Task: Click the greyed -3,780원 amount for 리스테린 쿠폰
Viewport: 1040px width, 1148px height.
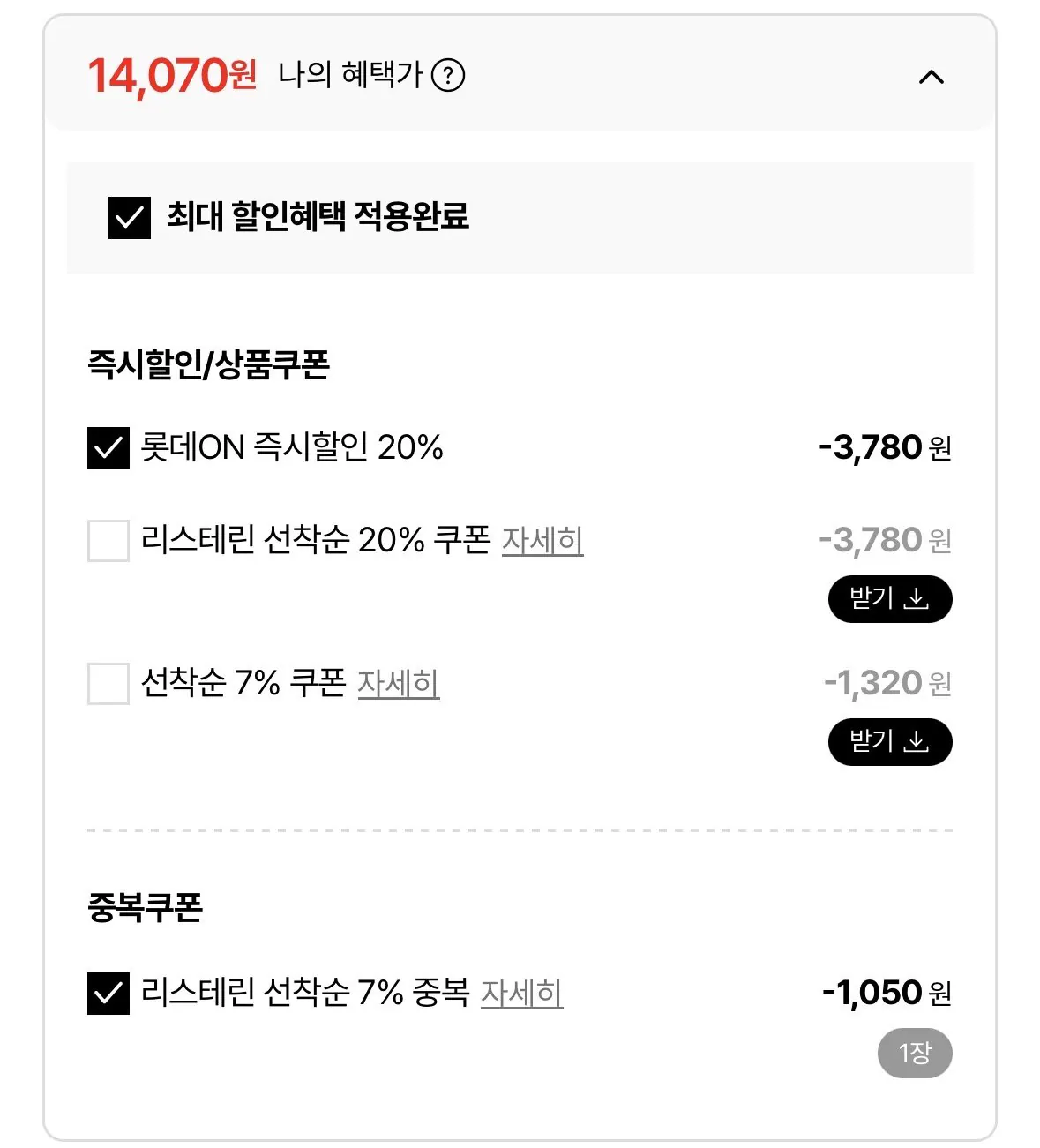Action: (x=885, y=540)
